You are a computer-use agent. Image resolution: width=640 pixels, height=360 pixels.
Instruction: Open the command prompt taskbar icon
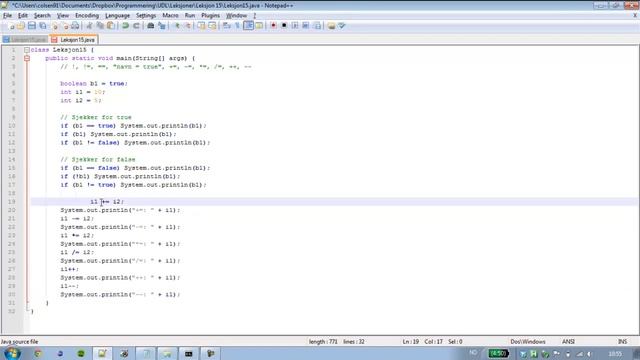coord(188,353)
